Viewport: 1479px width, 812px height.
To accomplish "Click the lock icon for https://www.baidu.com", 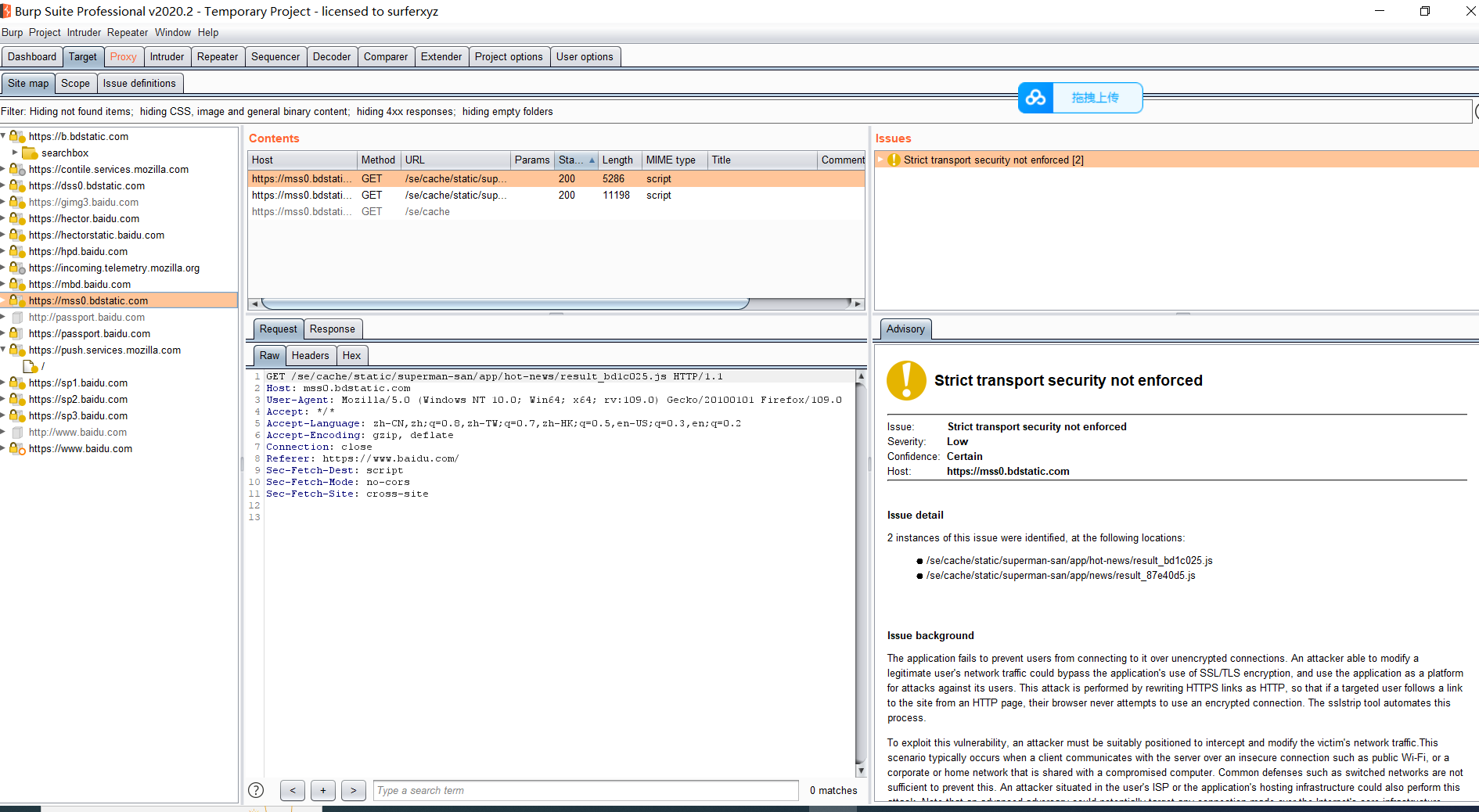I will click(x=17, y=448).
